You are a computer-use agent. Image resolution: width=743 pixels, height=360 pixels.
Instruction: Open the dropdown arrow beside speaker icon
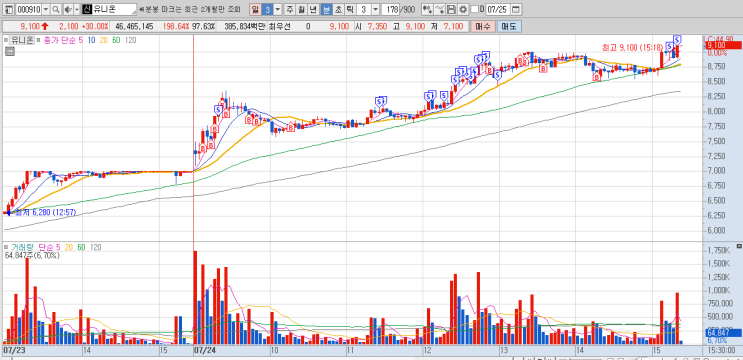tap(76, 9)
